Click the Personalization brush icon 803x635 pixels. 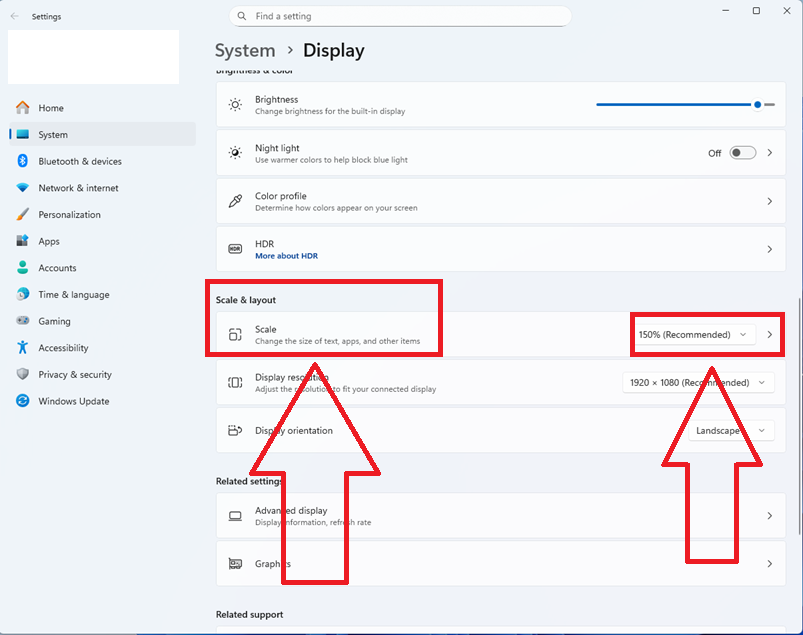23,214
